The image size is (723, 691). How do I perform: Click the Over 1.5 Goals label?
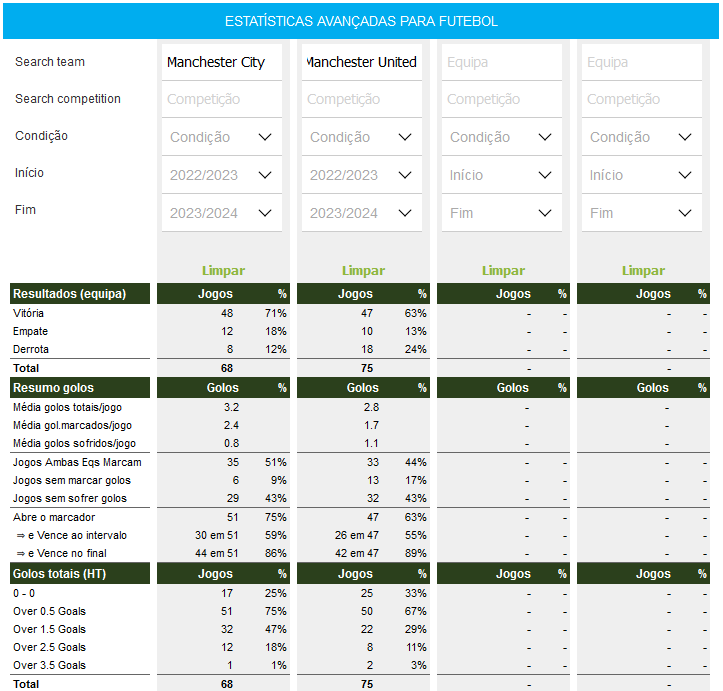(x=49, y=629)
